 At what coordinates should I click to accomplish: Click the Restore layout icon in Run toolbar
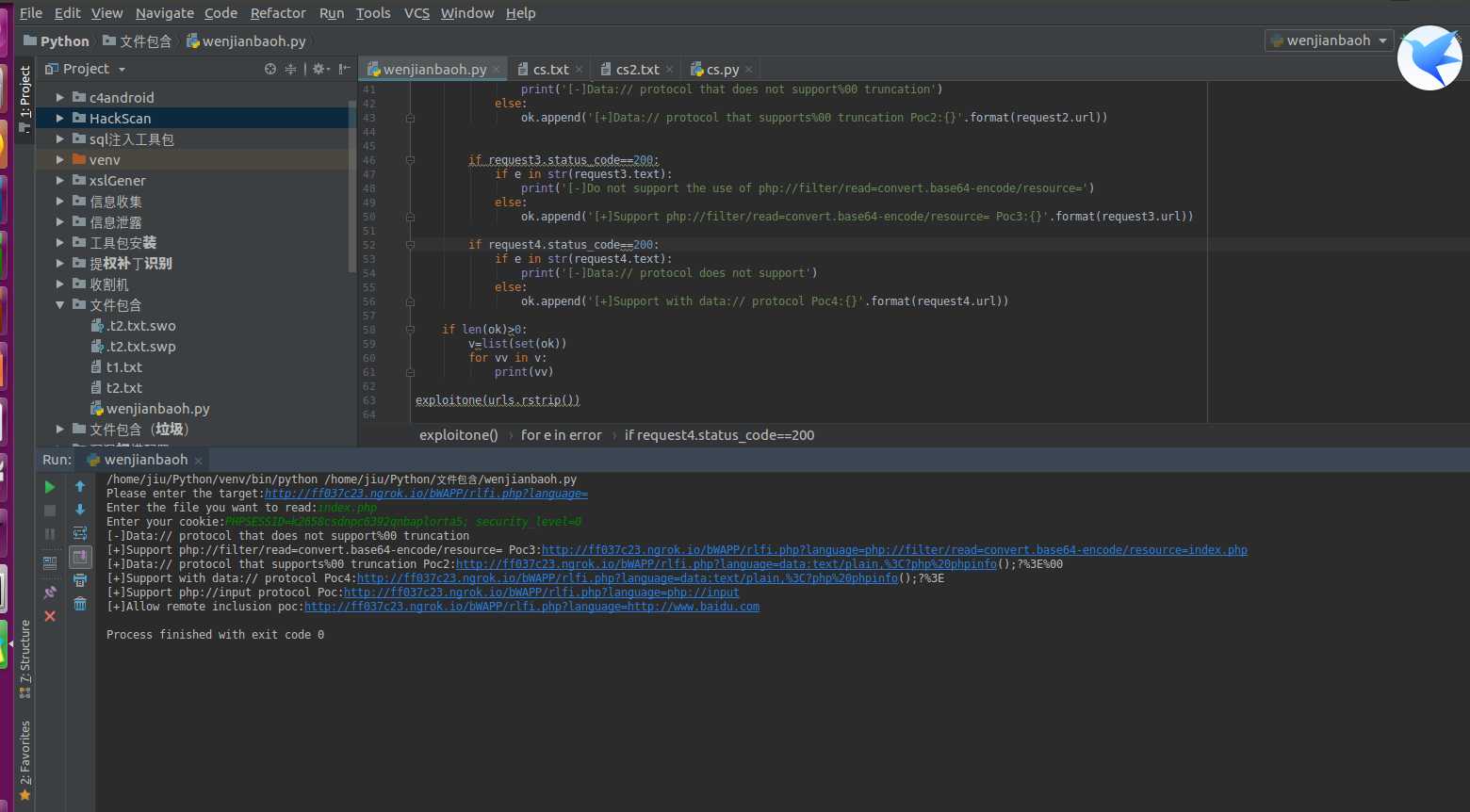[50, 562]
